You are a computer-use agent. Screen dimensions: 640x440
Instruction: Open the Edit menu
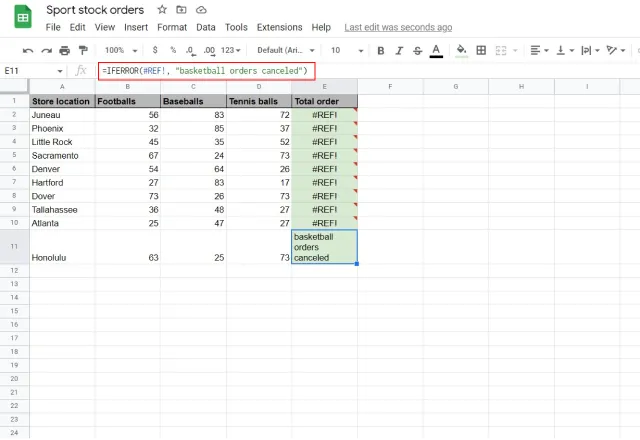(78, 27)
